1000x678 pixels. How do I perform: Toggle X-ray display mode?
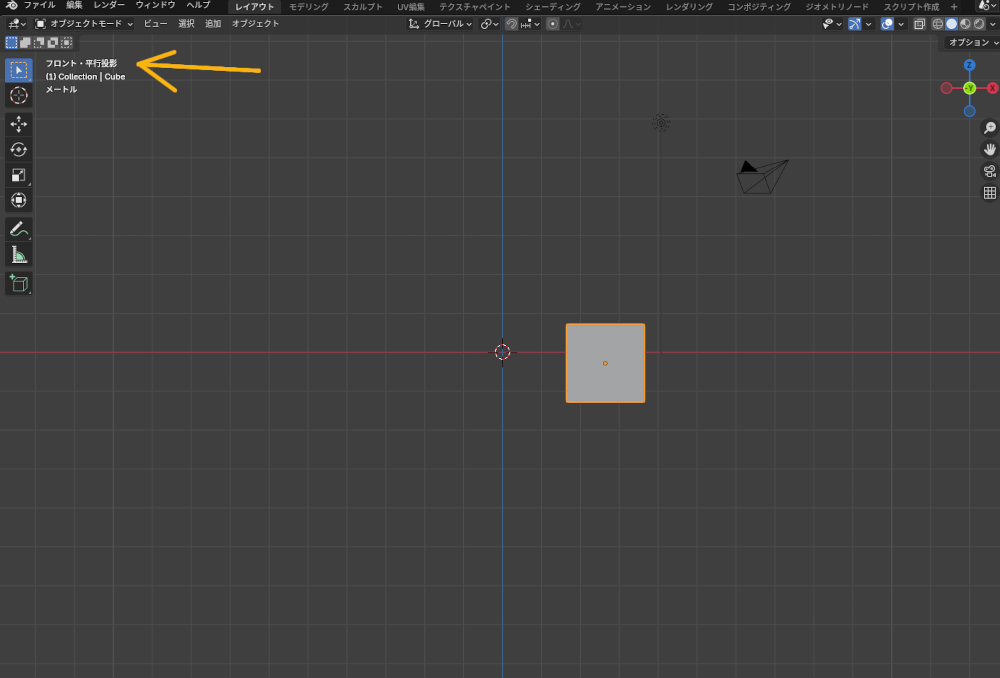[918, 24]
